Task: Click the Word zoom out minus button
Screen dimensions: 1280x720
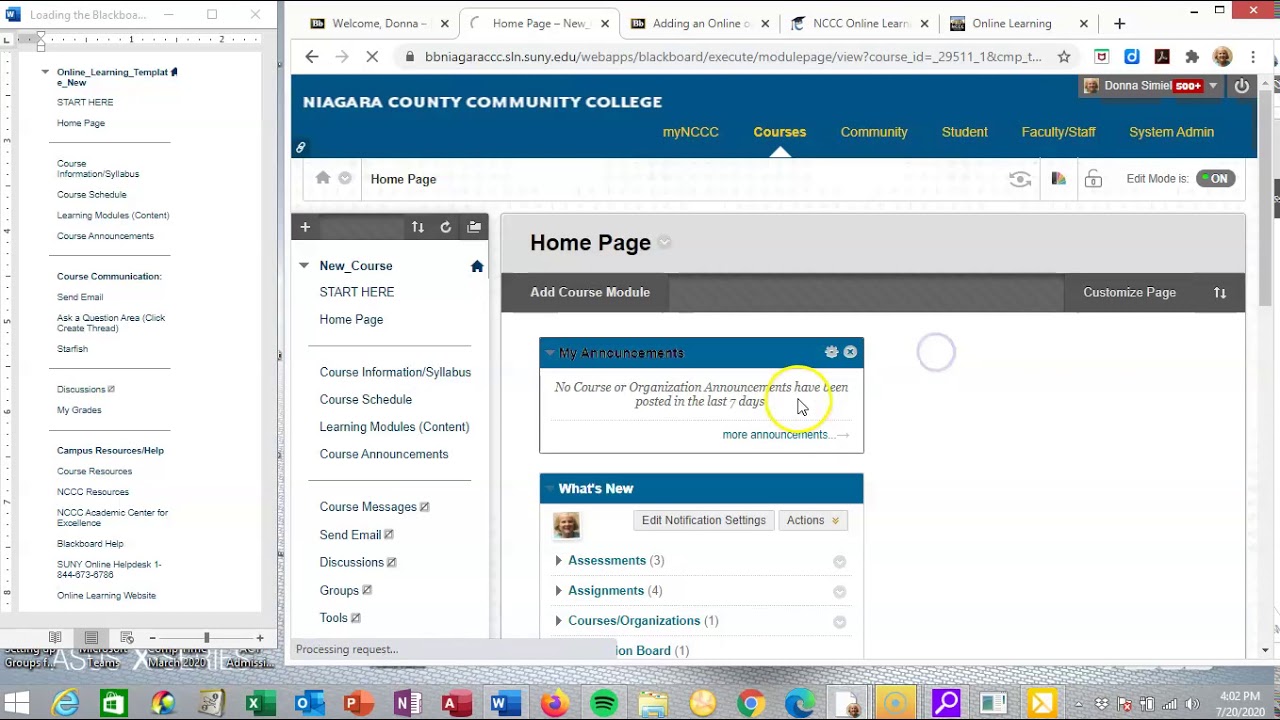Action: 152,638
